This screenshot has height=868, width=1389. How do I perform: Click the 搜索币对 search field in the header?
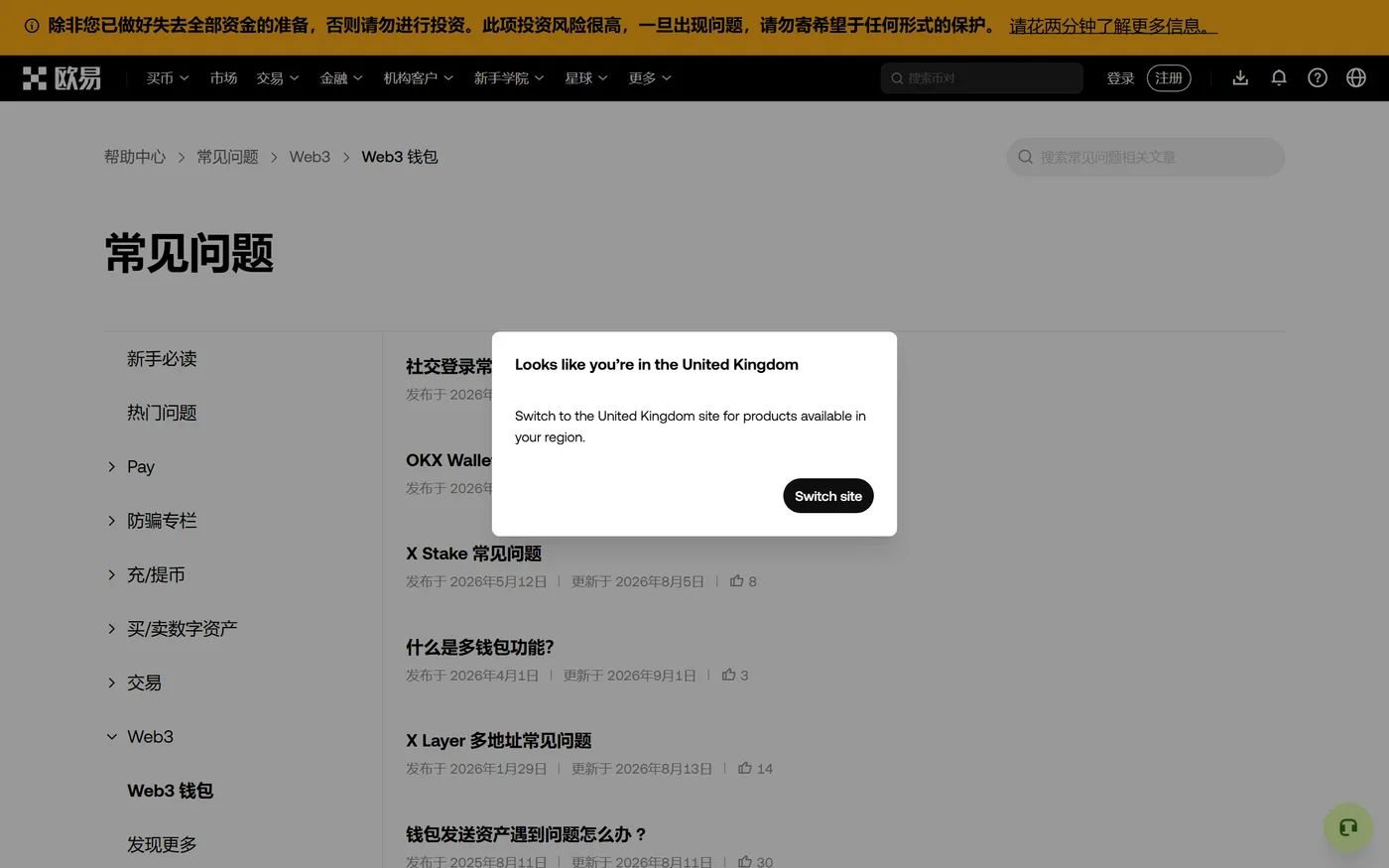981,78
